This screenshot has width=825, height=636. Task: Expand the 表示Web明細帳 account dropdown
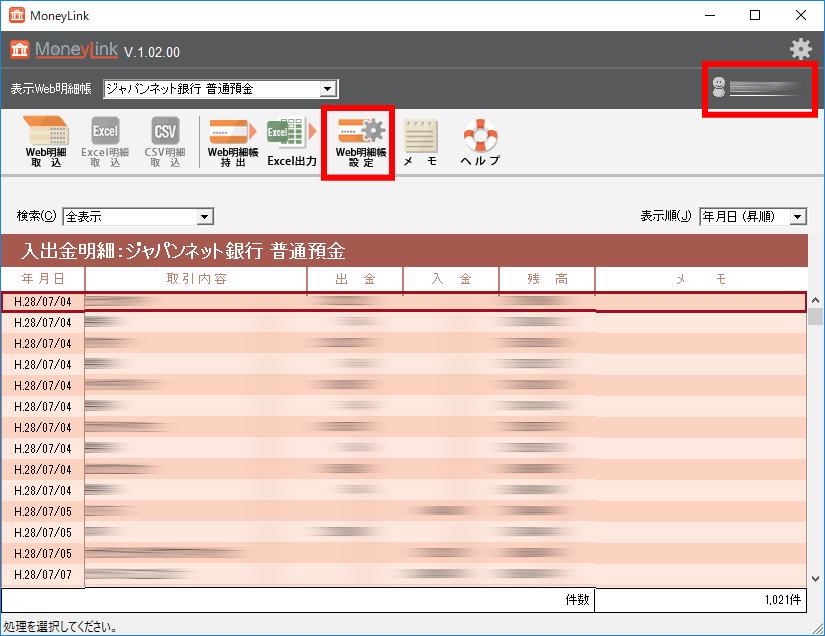pos(327,89)
